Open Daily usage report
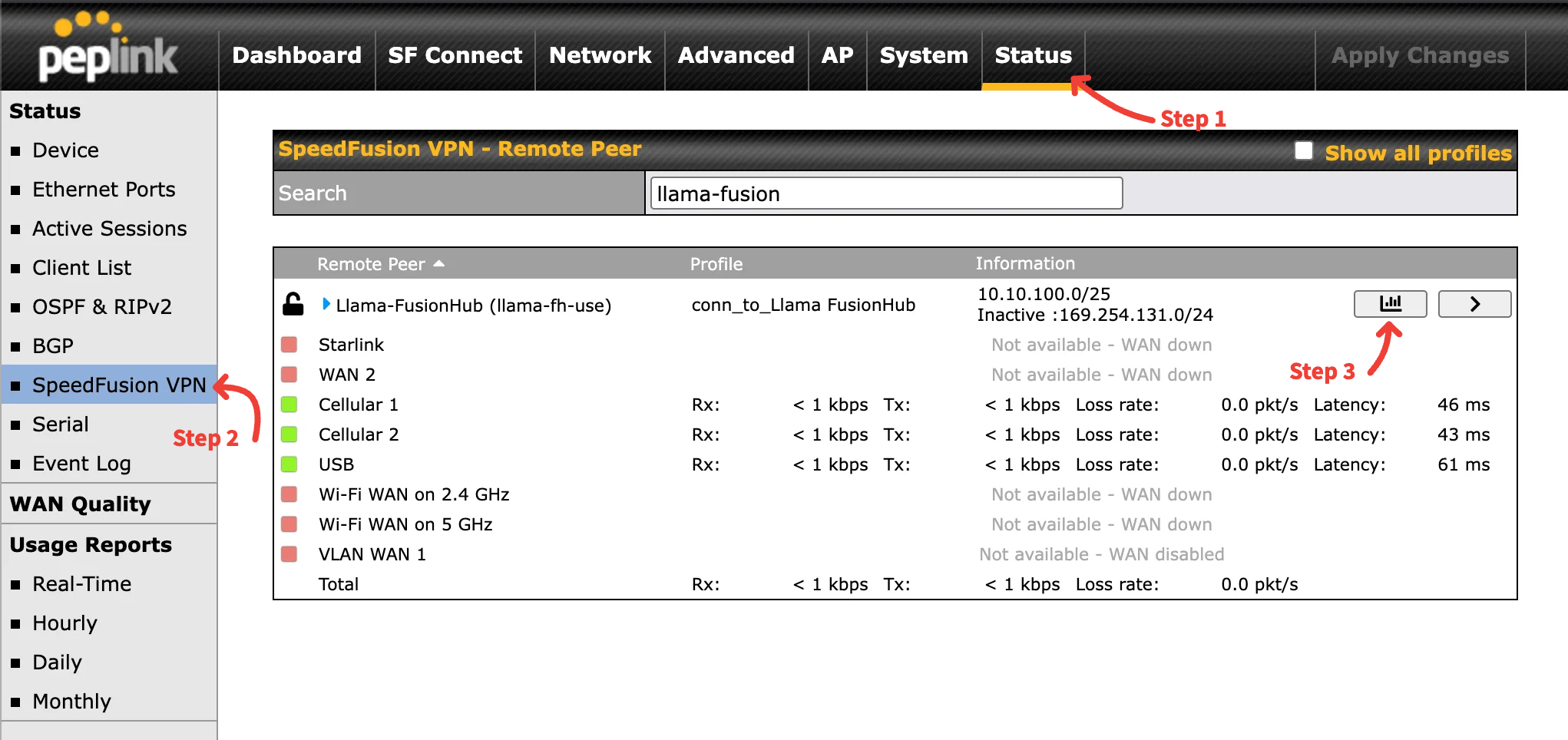The height and width of the screenshot is (740, 1568). click(57, 662)
